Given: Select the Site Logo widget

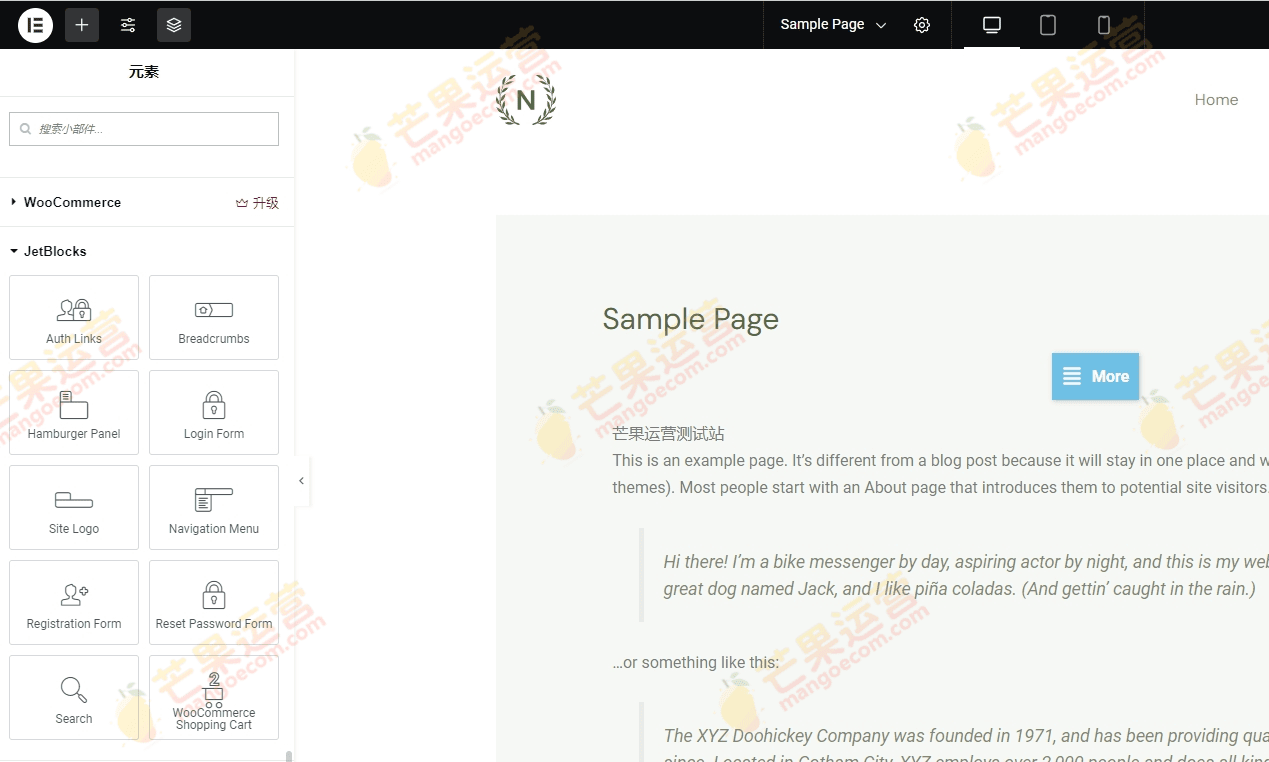Looking at the screenshot, I should point(74,508).
